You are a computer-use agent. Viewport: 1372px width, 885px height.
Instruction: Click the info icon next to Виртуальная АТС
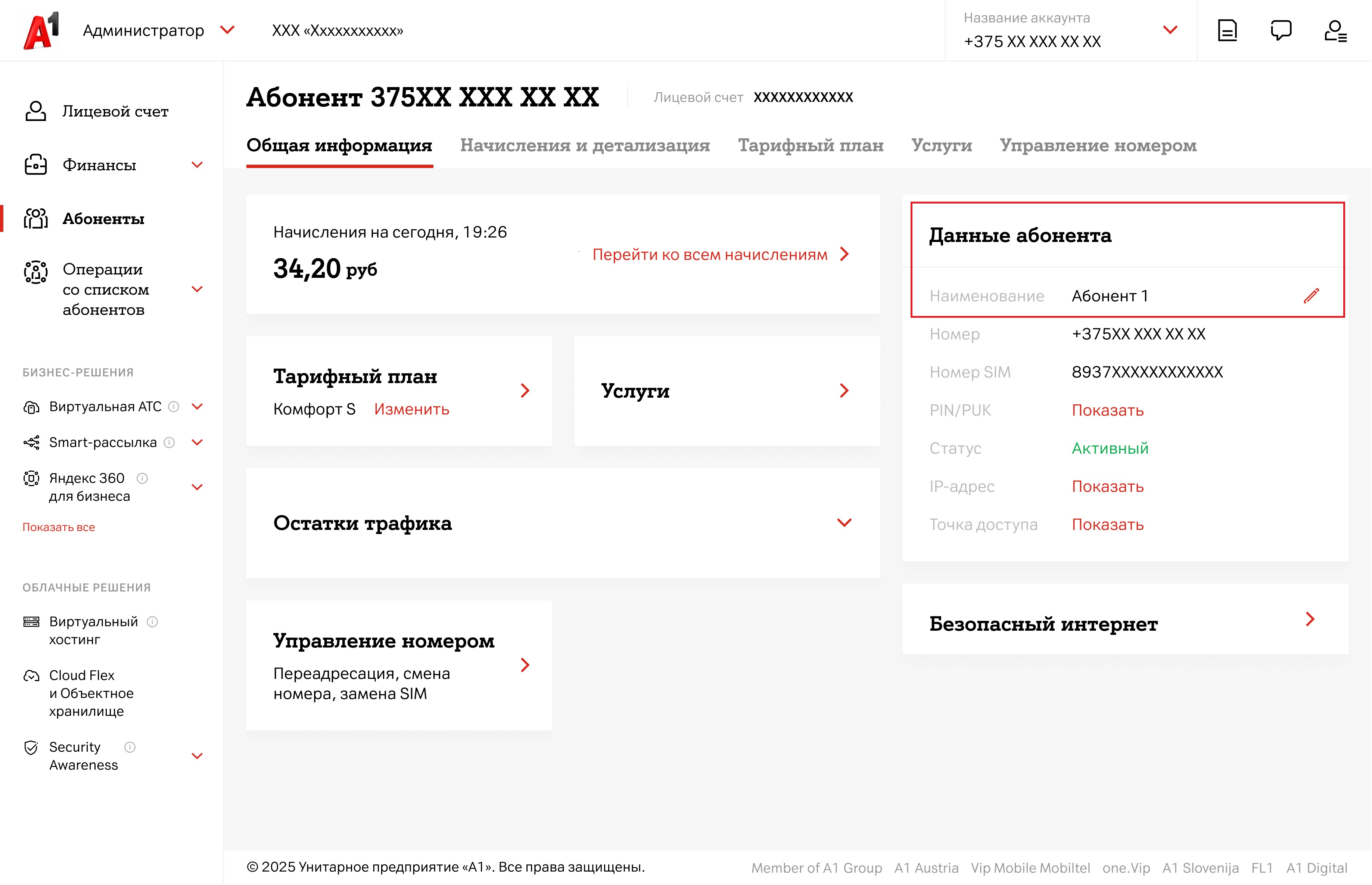174,407
